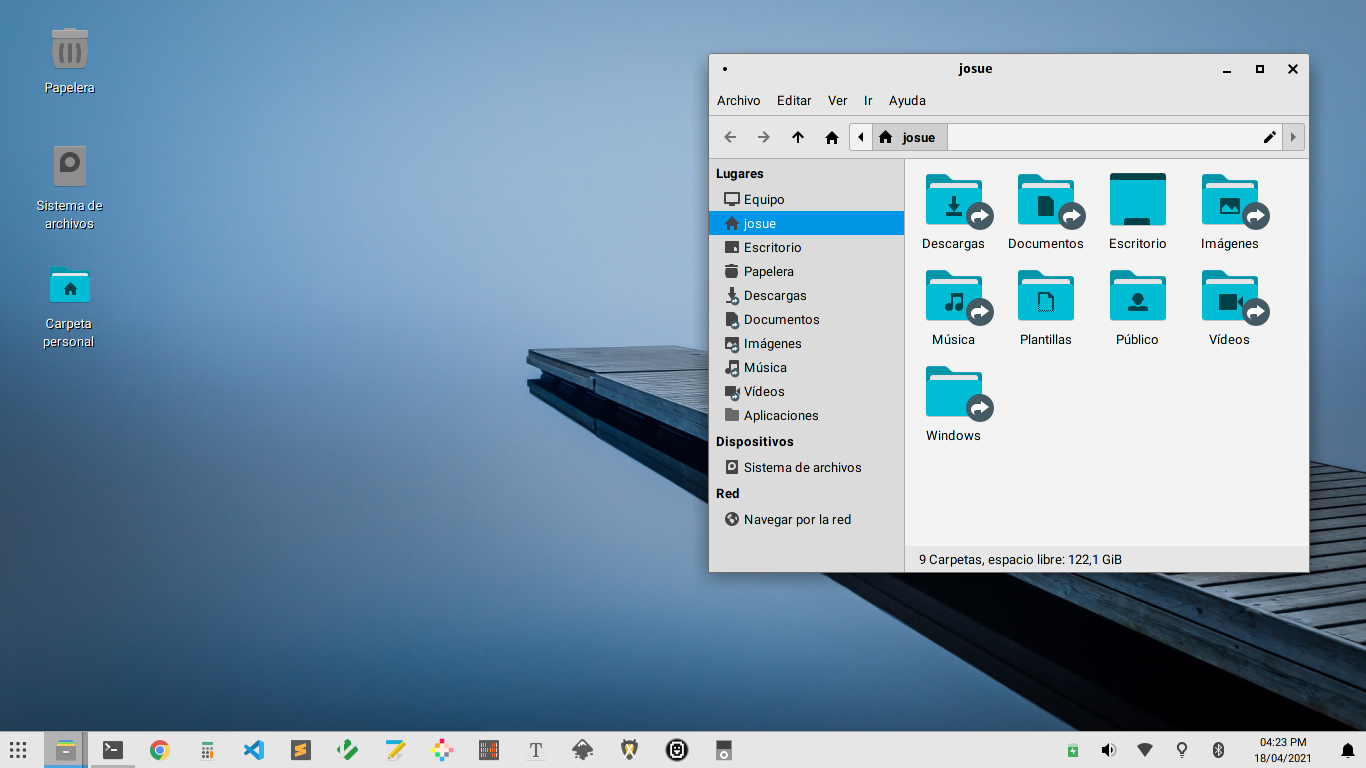Click the home toolbar button

(832, 137)
